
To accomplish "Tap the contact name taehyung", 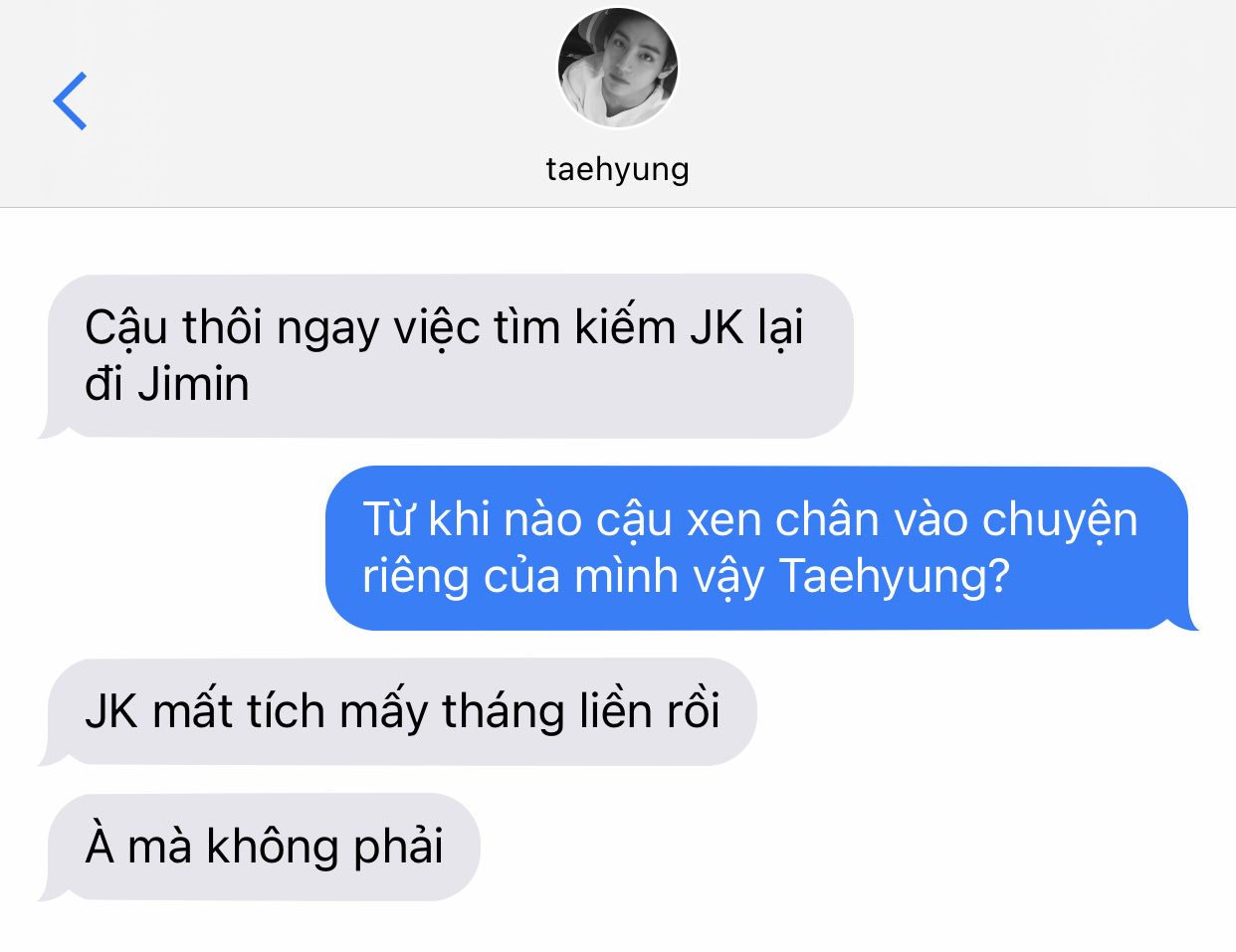I will tap(618, 169).
